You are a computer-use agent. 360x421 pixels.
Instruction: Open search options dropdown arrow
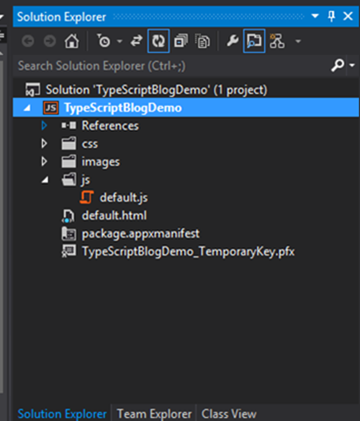[x=352, y=65]
